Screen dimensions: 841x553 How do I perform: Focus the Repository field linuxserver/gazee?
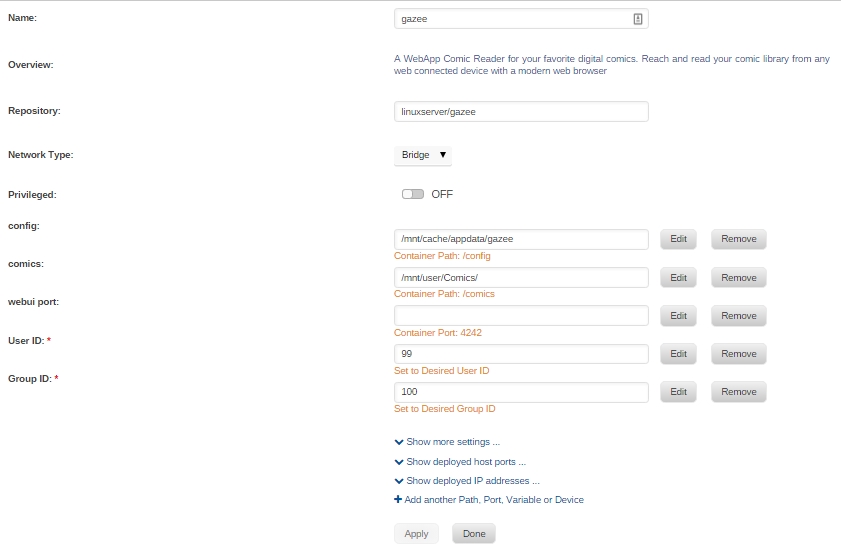pyautogui.click(x=521, y=112)
